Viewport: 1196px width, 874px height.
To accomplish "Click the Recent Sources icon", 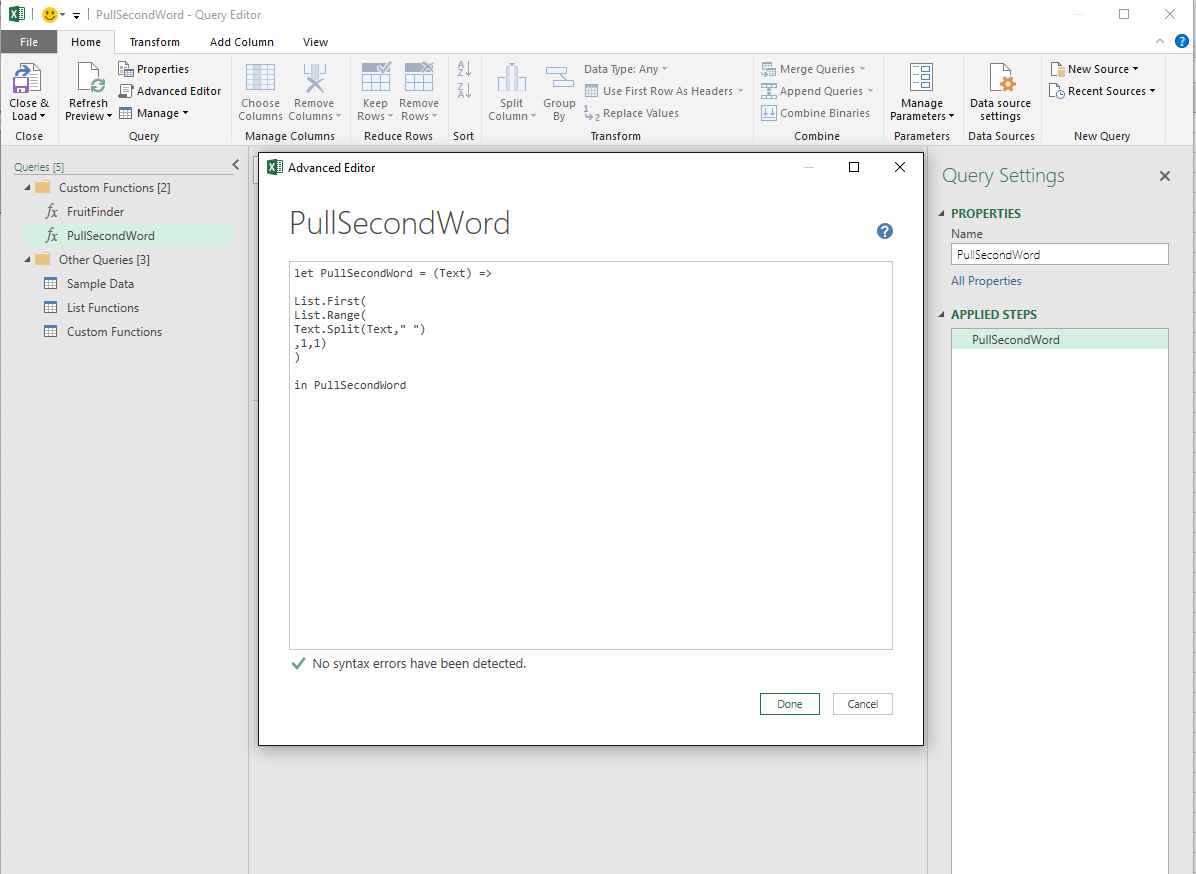I will point(1057,91).
